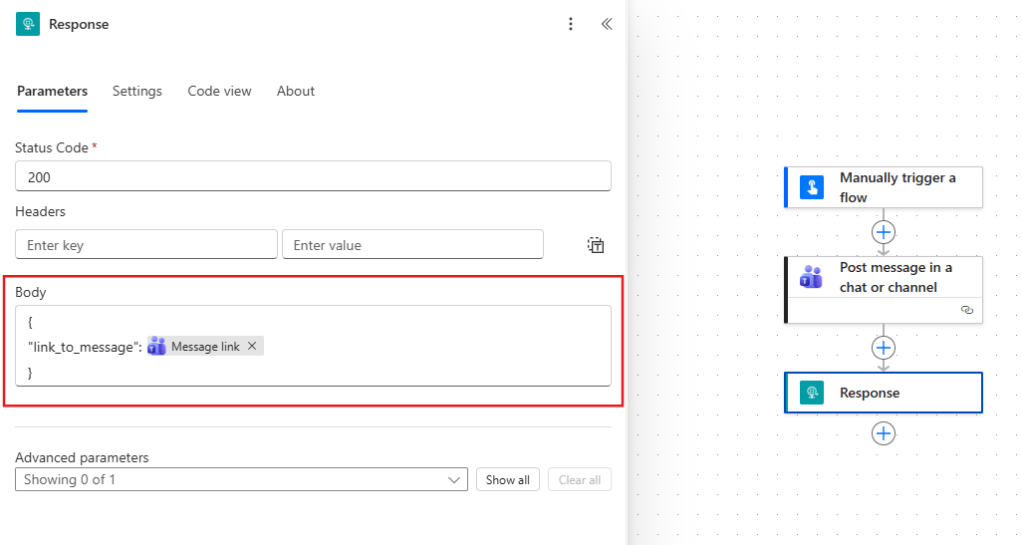Click the "link_to_message": text in Body

point(85,347)
